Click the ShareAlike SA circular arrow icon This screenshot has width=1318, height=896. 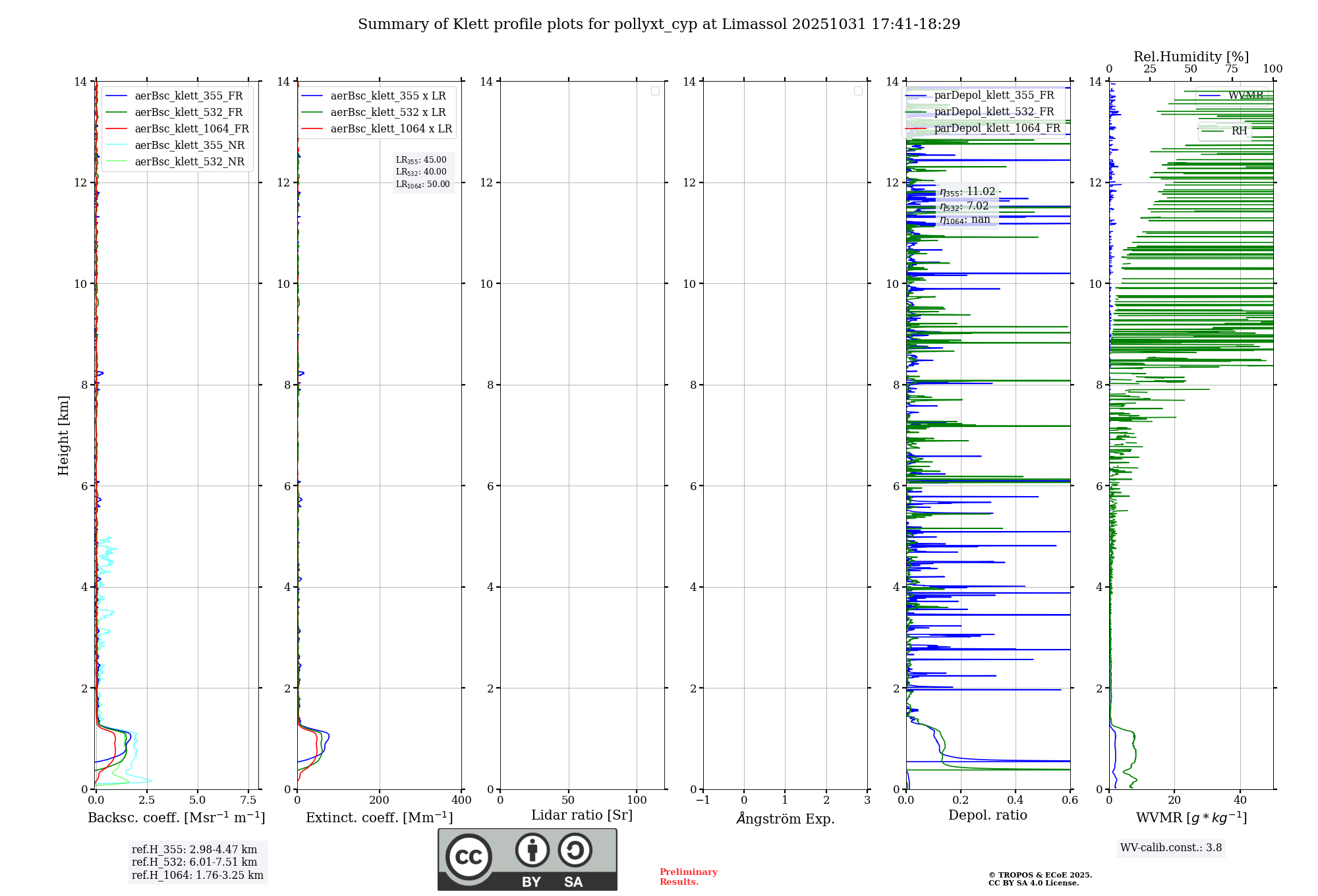tap(575, 850)
